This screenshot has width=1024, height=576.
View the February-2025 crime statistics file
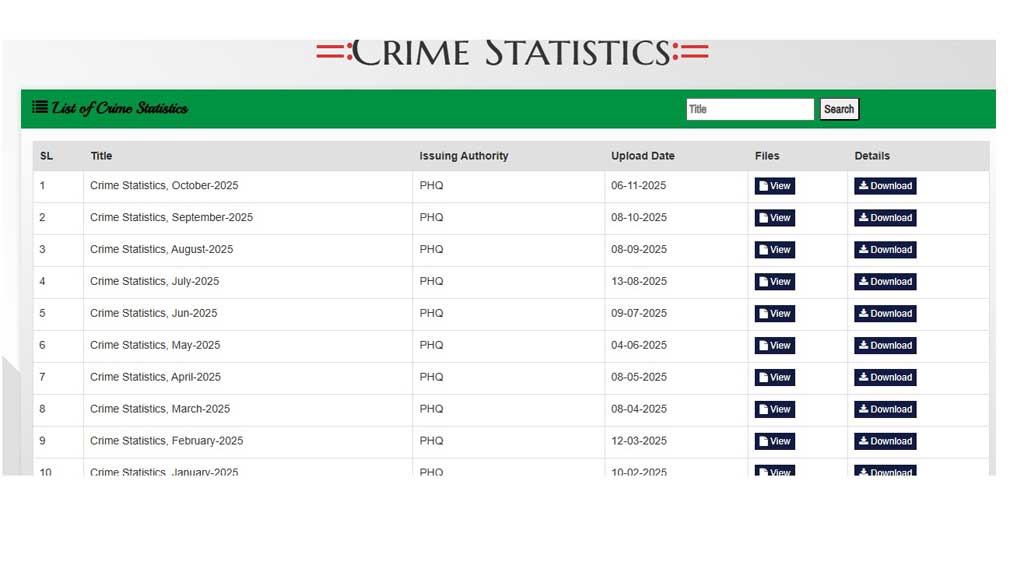point(774,442)
